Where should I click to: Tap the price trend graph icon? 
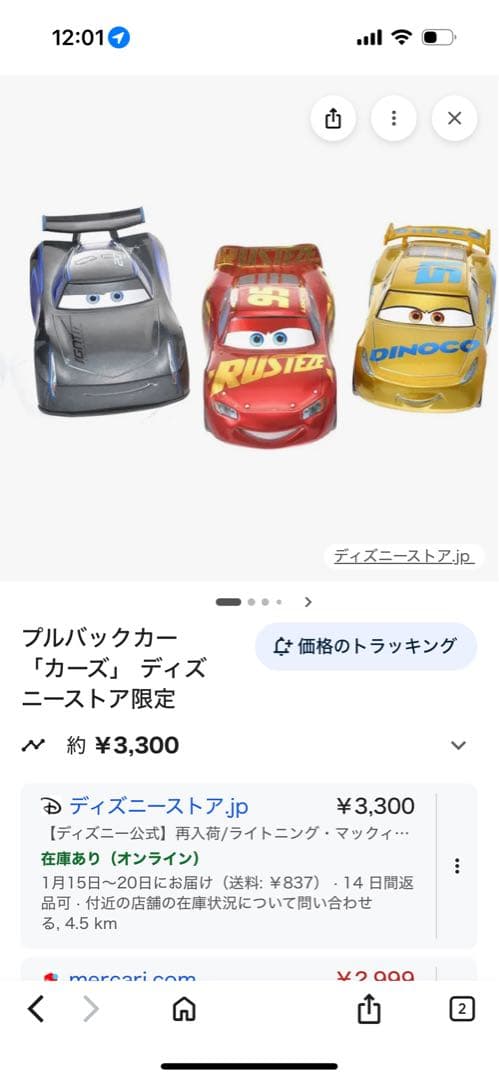click(x=33, y=745)
